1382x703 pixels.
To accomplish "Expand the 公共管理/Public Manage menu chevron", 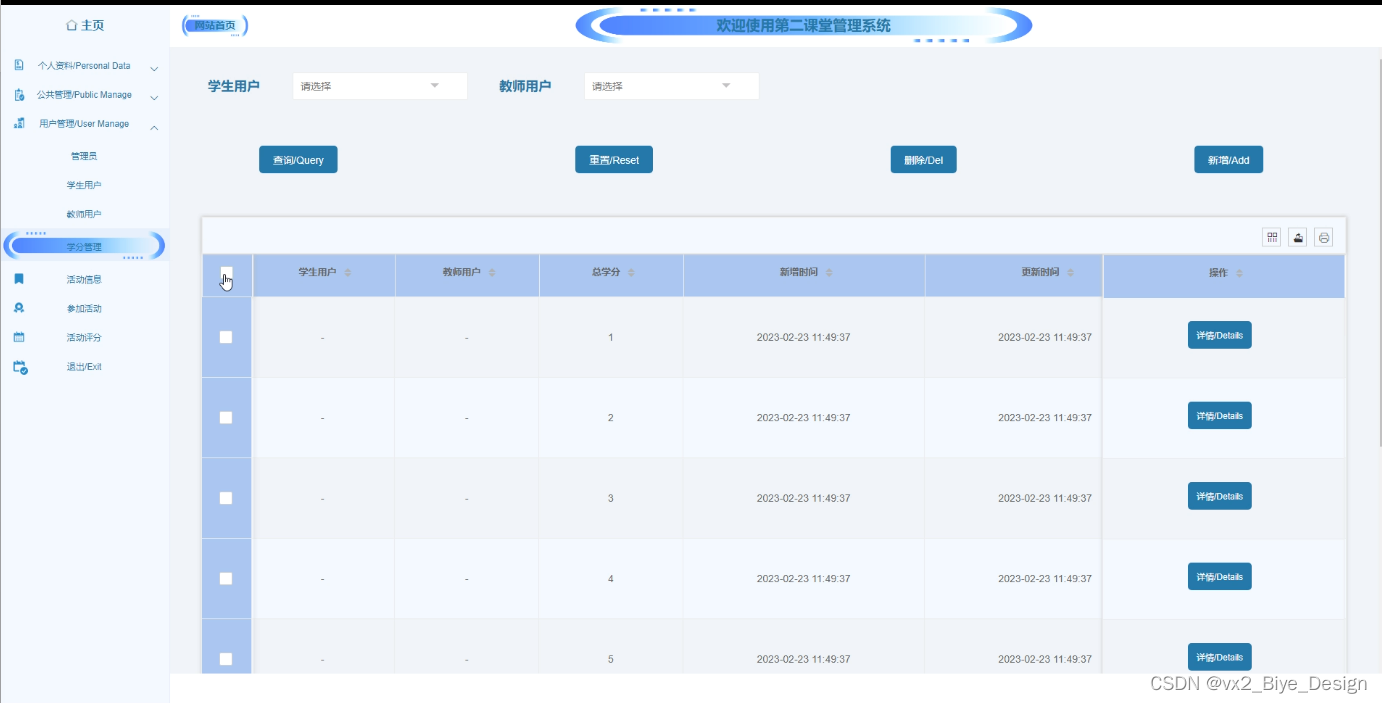I will click(x=154, y=97).
